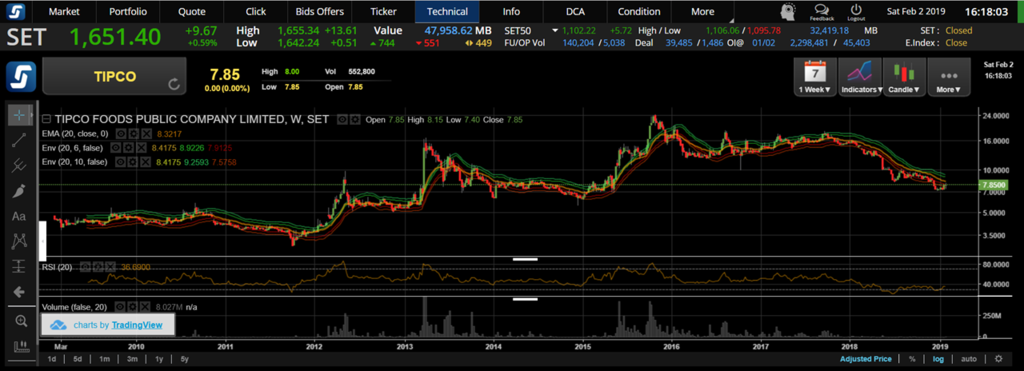Image resolution: width=1024 pixels, height=371 pixels.
Task: Toggle visibility of RSI (20) indicator
Action: coord(85,266)
